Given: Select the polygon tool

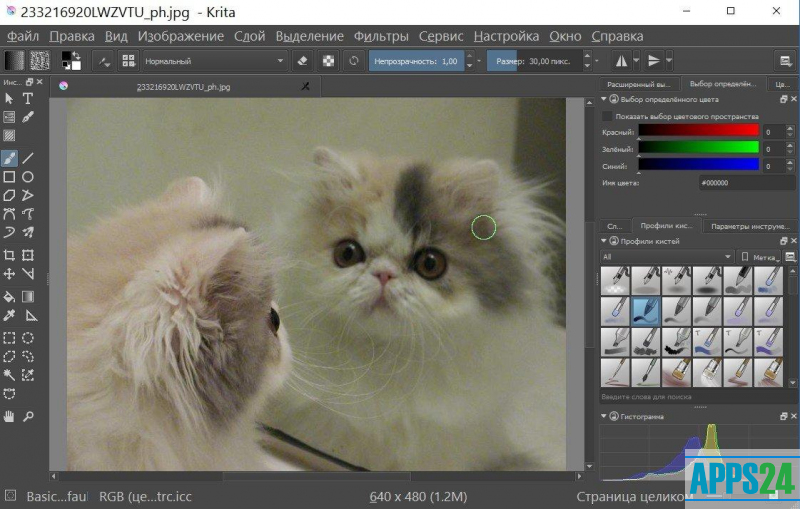Looking at the screenshot, I should click(9, 195).
